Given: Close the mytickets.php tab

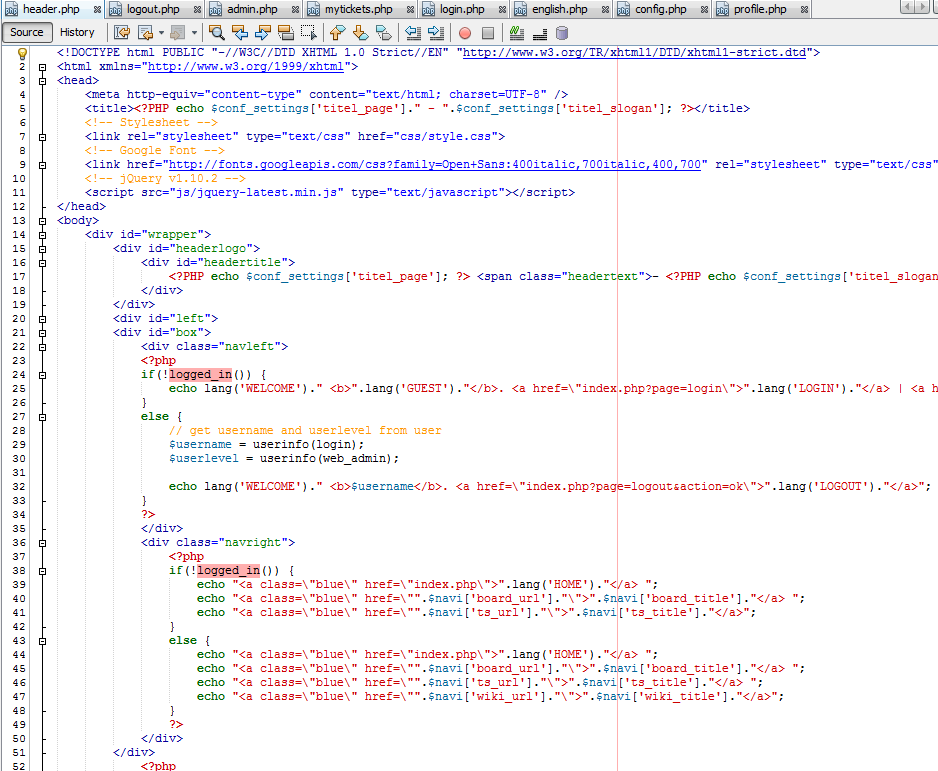Looking at the screenshot, I should click(410, 10).
